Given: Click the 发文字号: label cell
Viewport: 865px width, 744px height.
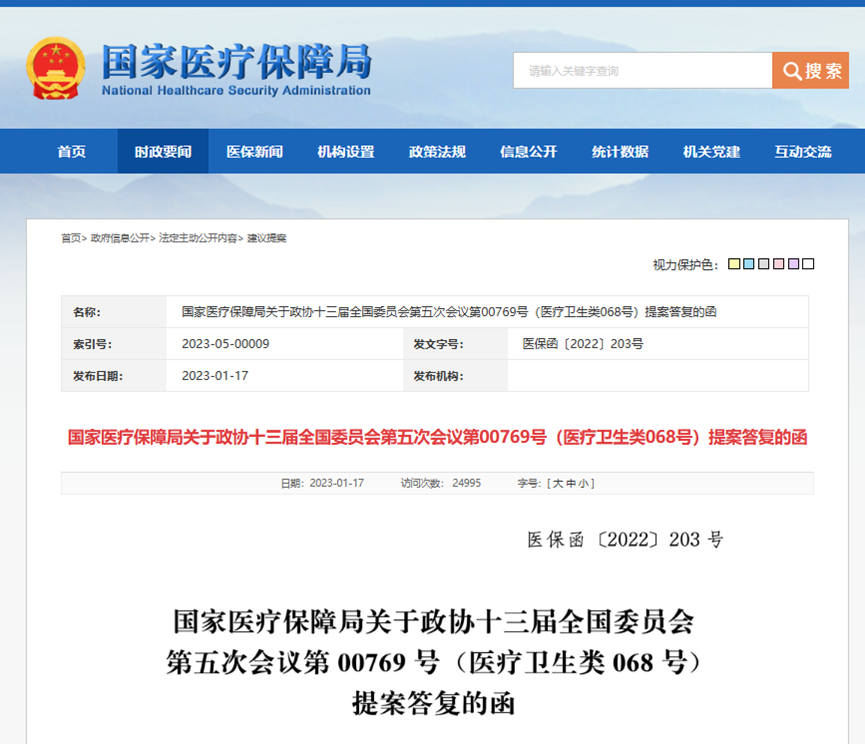Looking at the screenshot, I should tap(456, 344).
